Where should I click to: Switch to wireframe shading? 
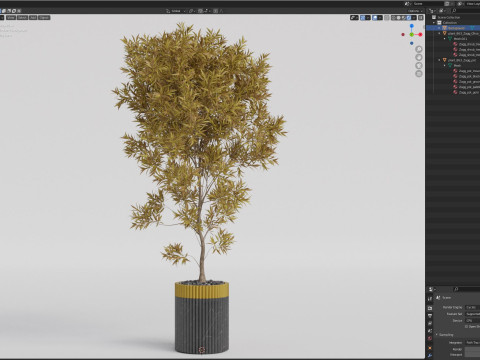point(394,18)
